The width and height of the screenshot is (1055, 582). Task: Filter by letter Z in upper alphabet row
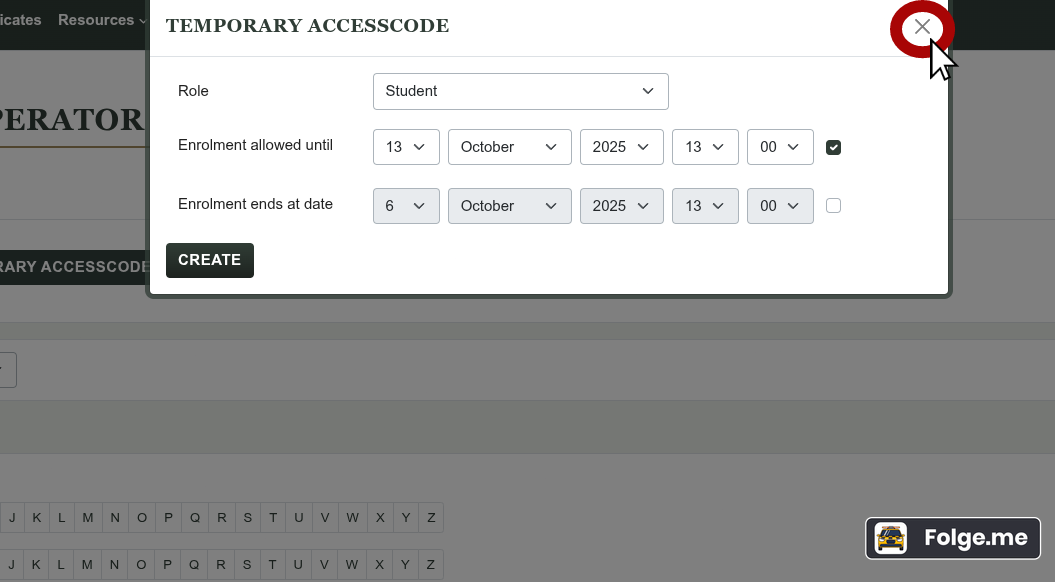tap(431, 518)
